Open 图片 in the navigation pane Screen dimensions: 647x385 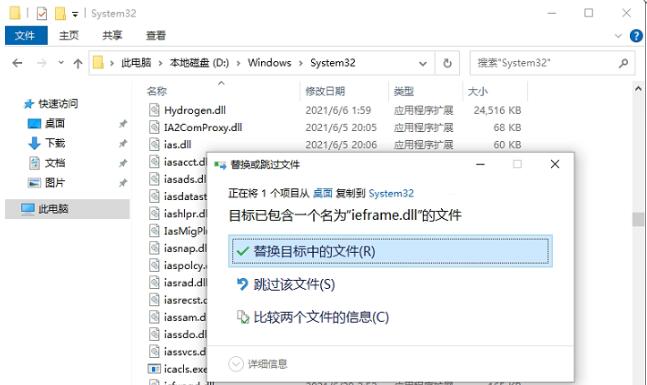coord(55,183)
